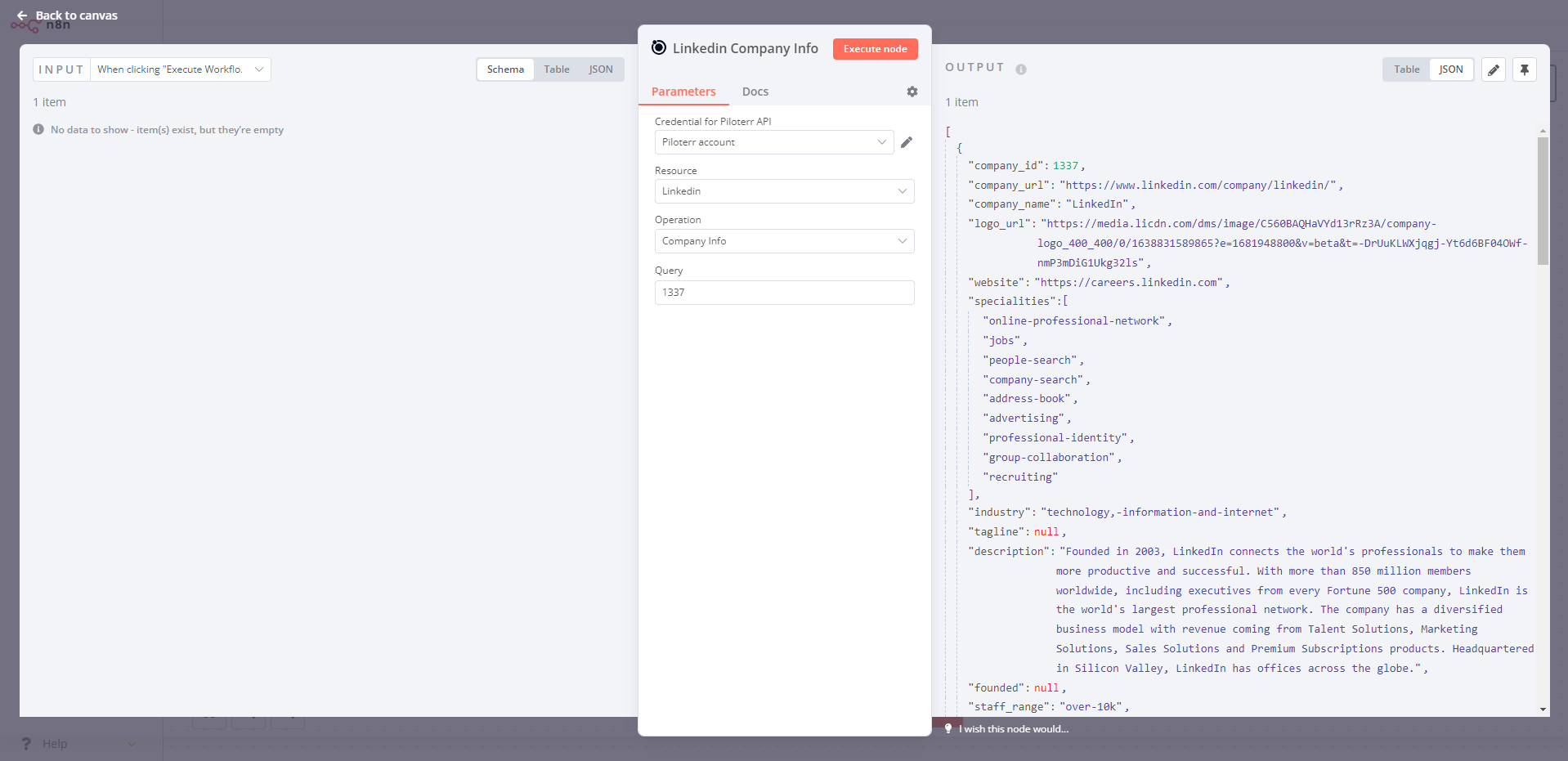Click the OUTPUT panel heading
1568x761 pixels.
974,67
